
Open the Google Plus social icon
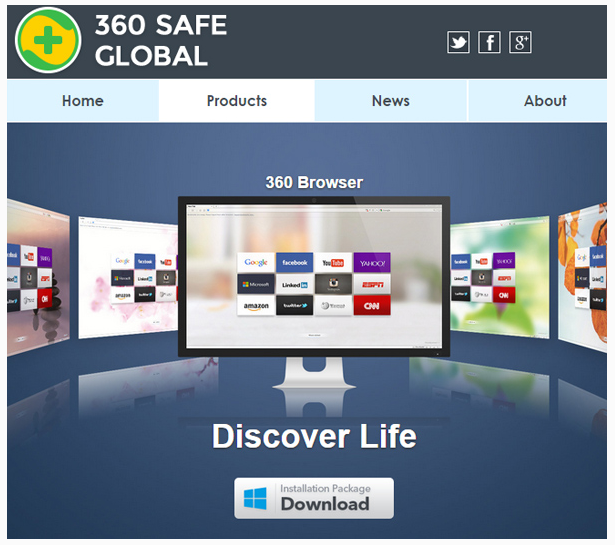520,42
